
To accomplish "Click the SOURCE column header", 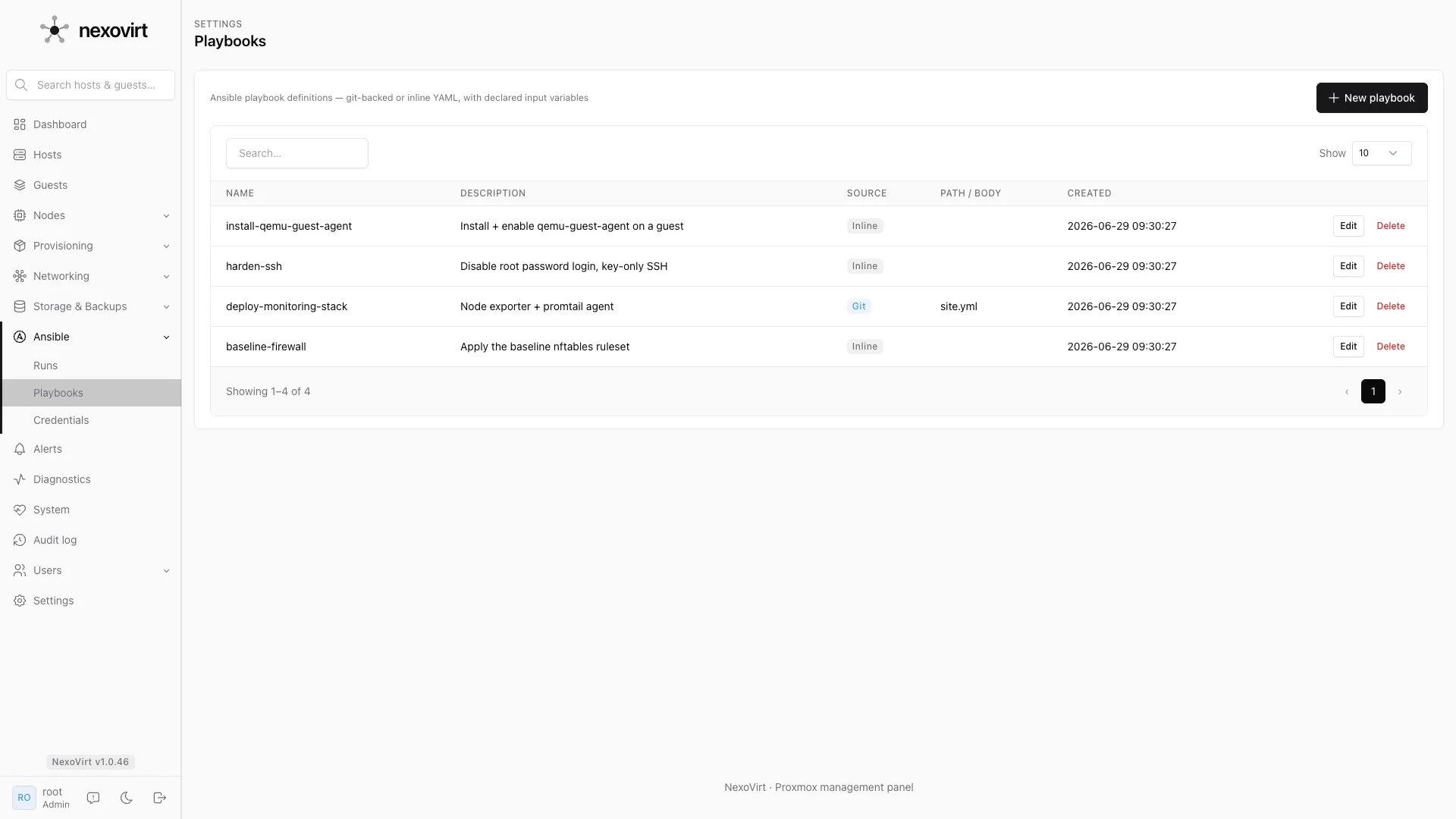I will [x=867, y=193].
